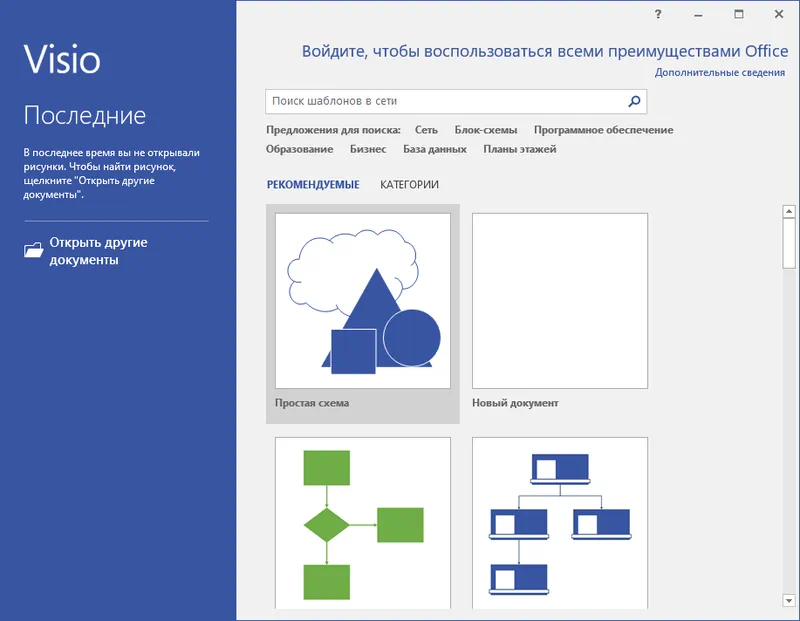Choose the blank 'Новый документ' thumbnail

tap(560, 301)
